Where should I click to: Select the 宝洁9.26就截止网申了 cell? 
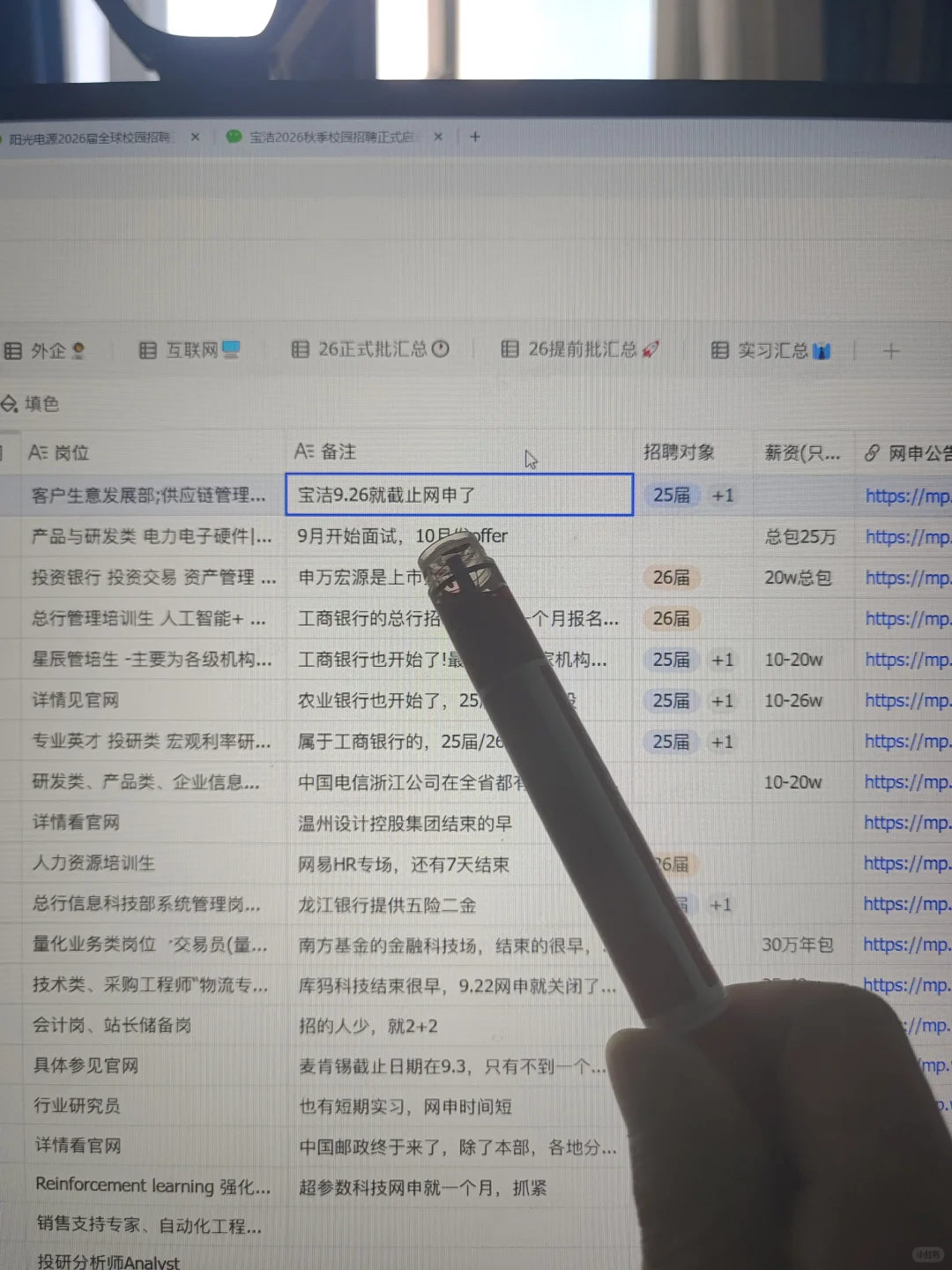[x=459, y=495]
